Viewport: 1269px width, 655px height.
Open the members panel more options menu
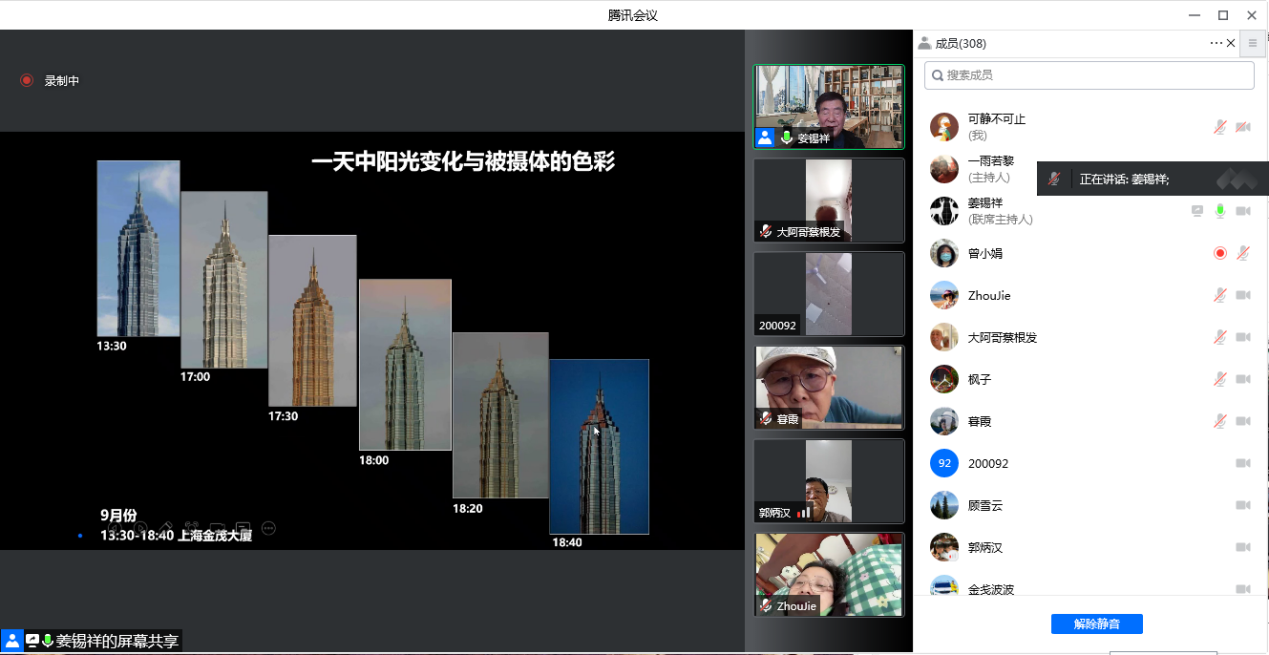[x=1216, y=43]
